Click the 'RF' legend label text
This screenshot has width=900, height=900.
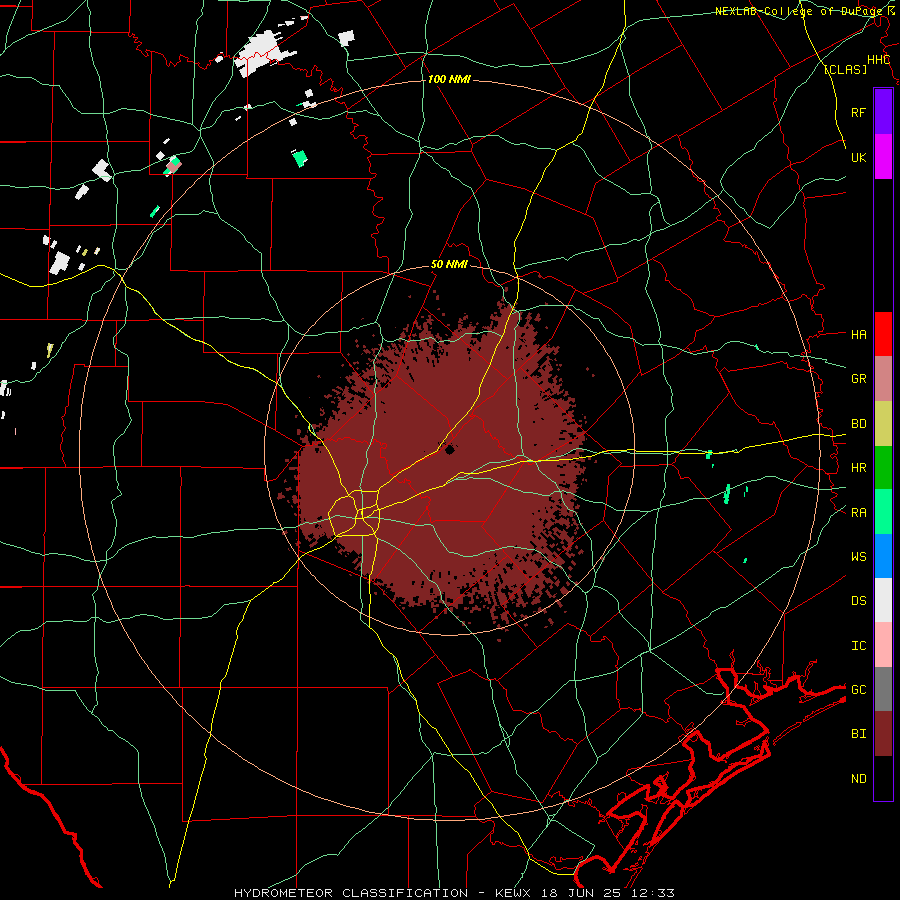(x=858, y=112)
